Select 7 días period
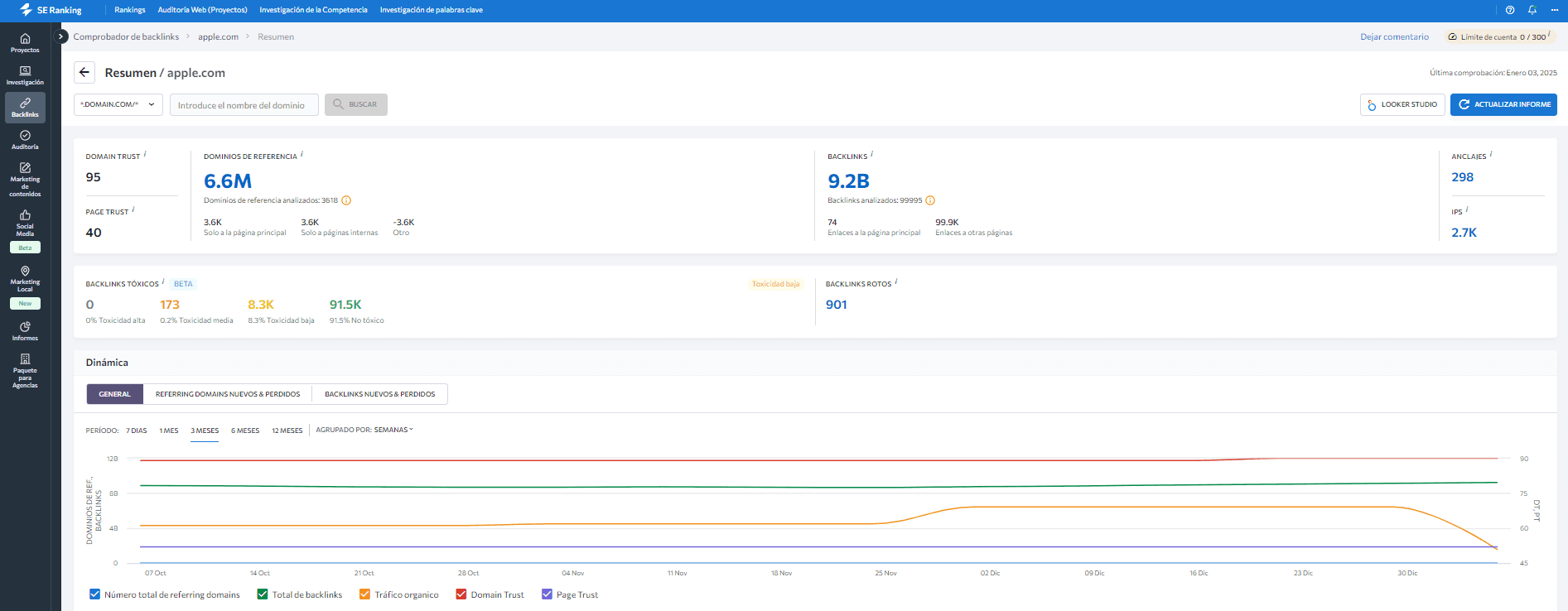The height and width of the screenshot is (611, 1568). [137, 431]
